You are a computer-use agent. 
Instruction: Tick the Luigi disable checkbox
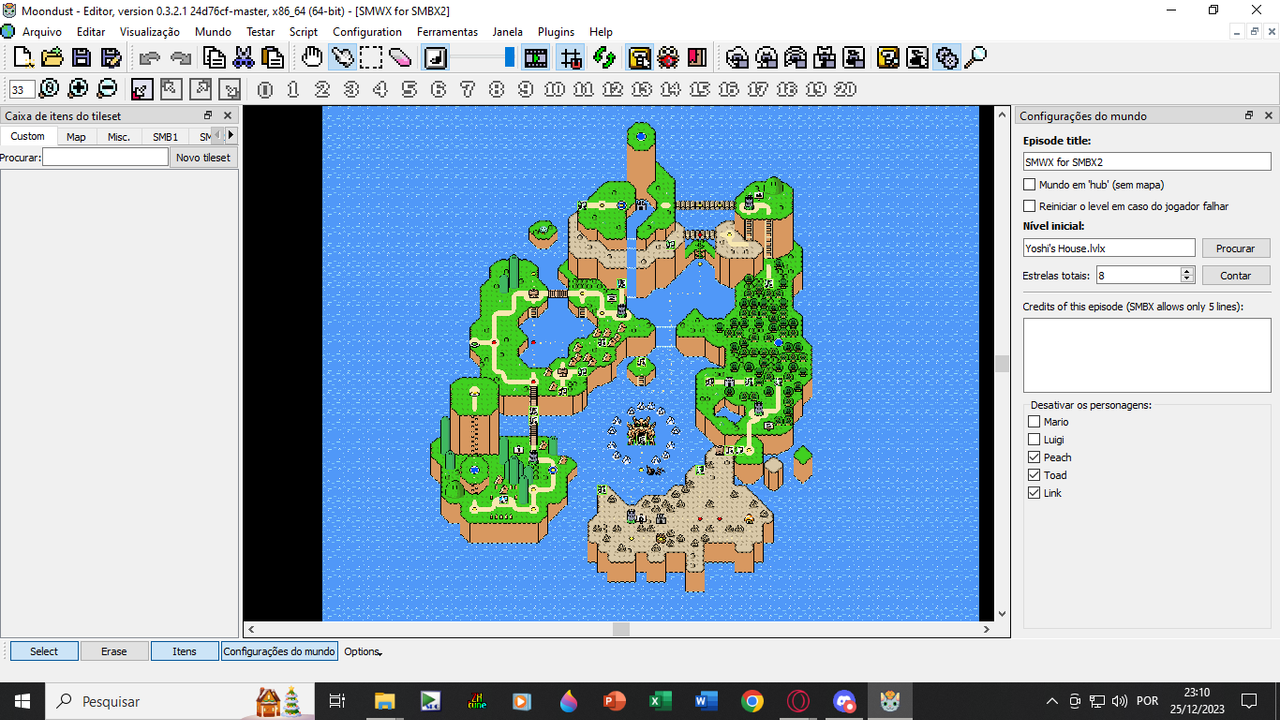(1034, 440)
